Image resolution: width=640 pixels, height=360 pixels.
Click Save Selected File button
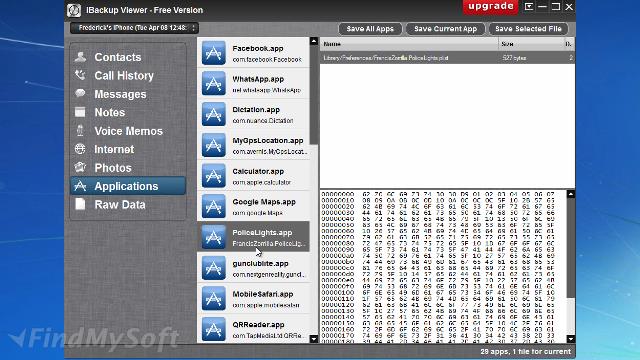pos(528,29)
